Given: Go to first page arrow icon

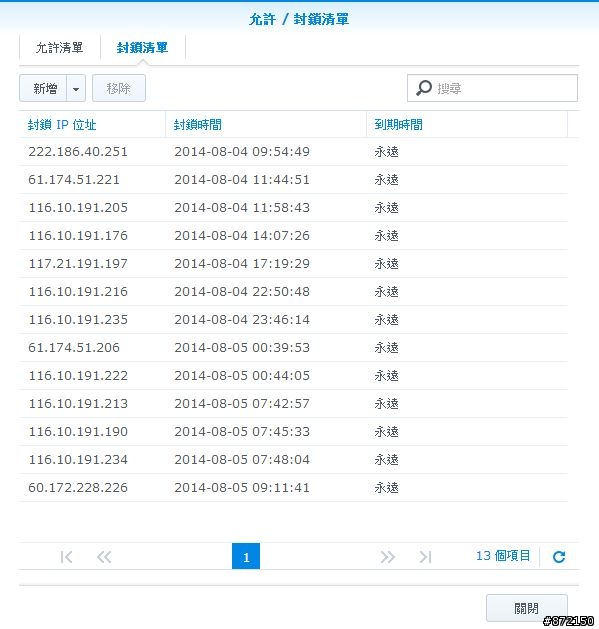Looking at the screenshot, I should click(66, 557).
